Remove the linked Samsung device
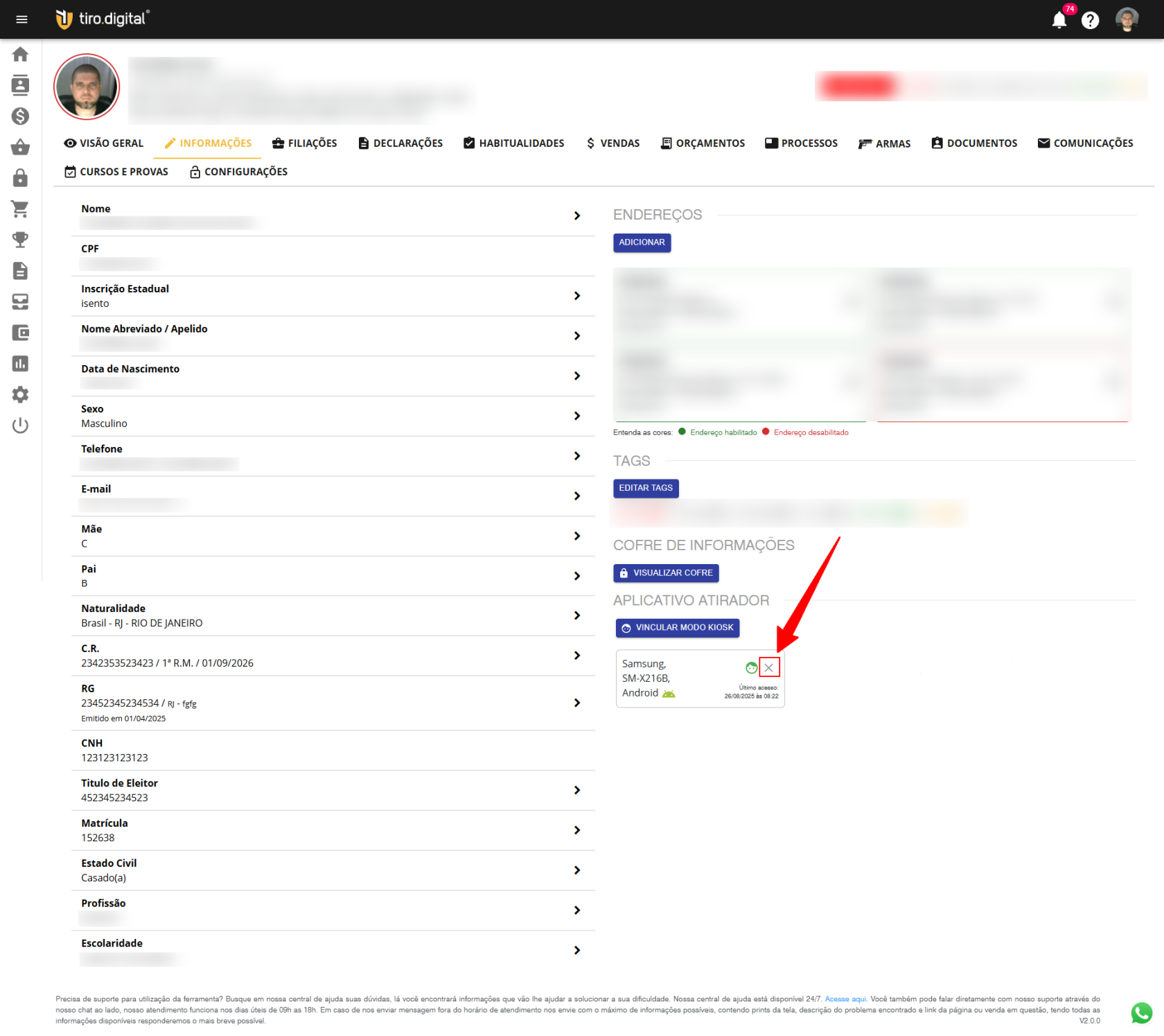Viewport: 1164px width, 1036px height. tap(769, 667)
